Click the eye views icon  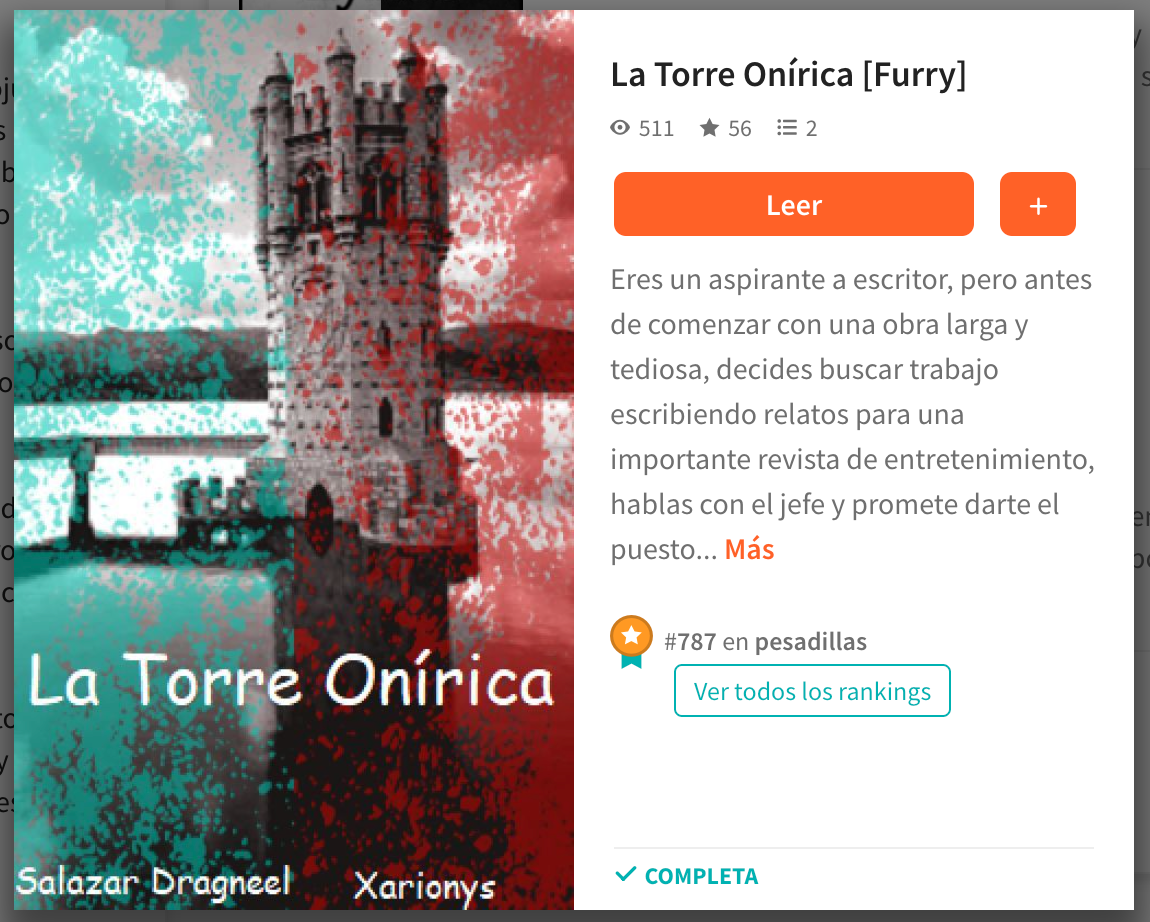click(620, 128)
